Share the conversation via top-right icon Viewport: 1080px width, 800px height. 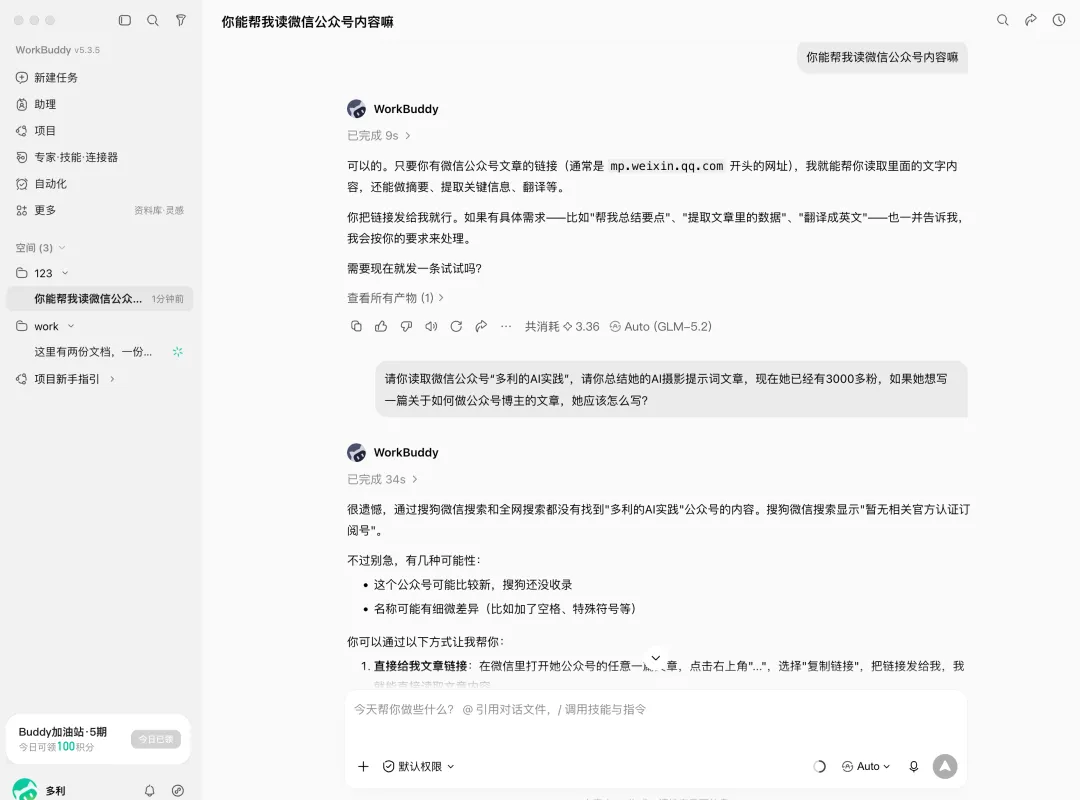pos(1030,20)
